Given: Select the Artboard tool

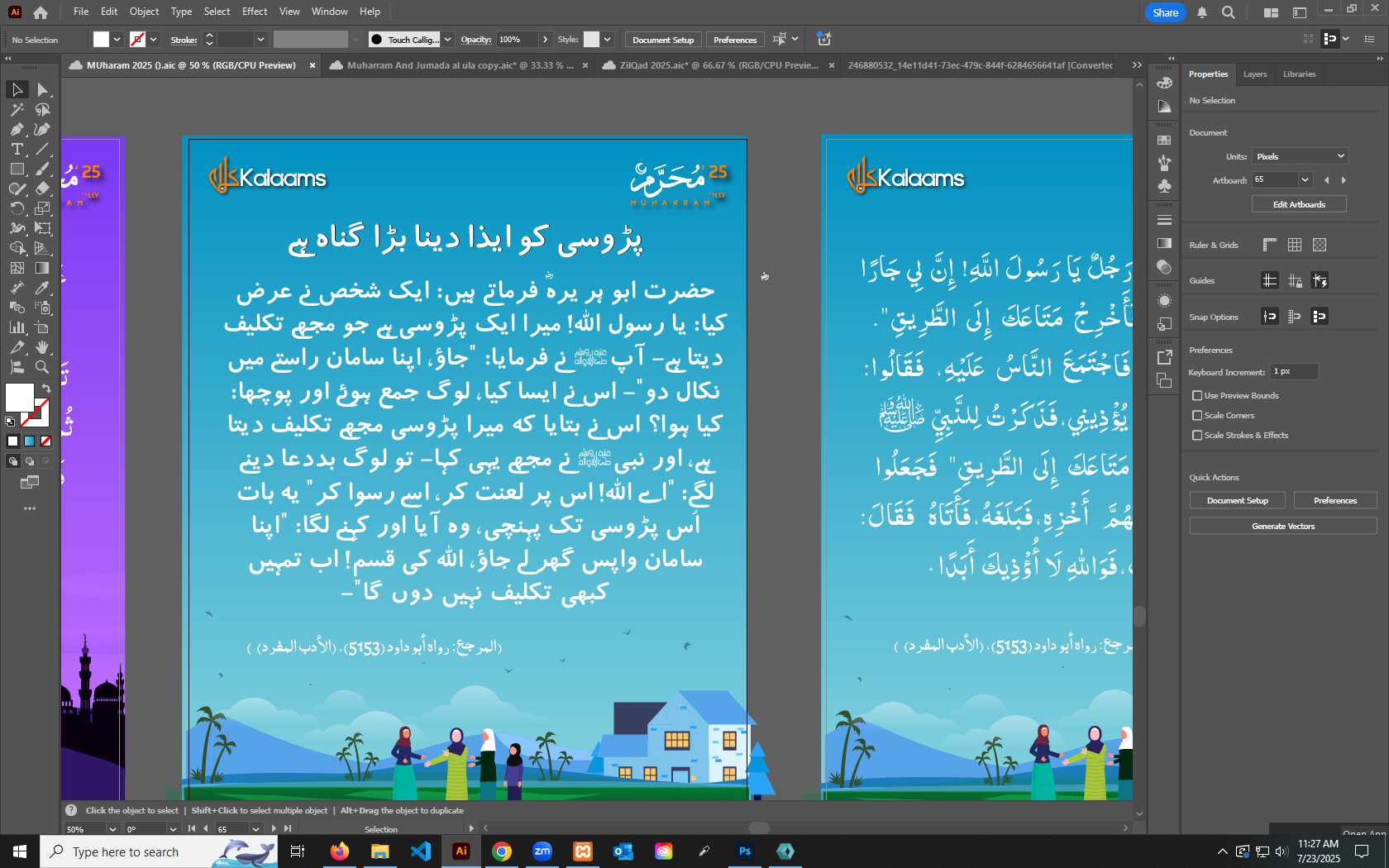Looking at the screenshot, I should coord(42,327).
